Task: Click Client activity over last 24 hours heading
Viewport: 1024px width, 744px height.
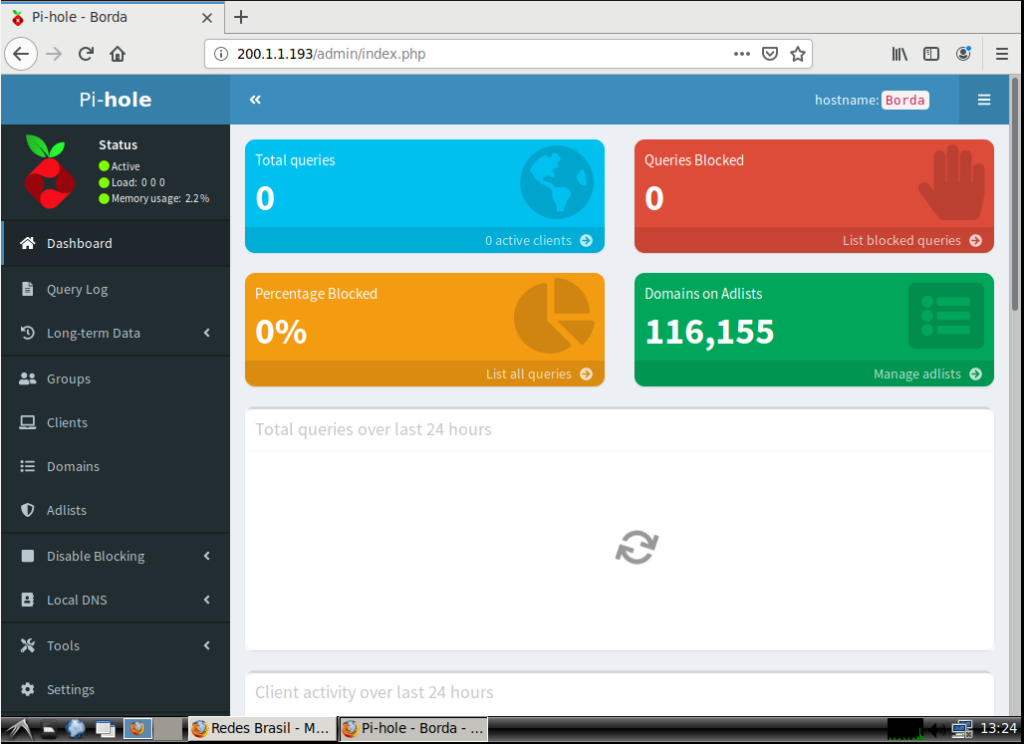Action: coord(374,692)
